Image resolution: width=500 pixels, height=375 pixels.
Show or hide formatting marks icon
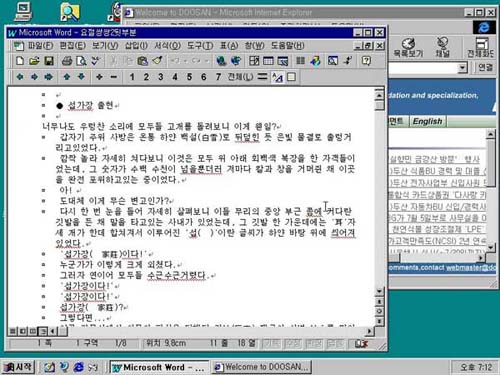point(348,61)
